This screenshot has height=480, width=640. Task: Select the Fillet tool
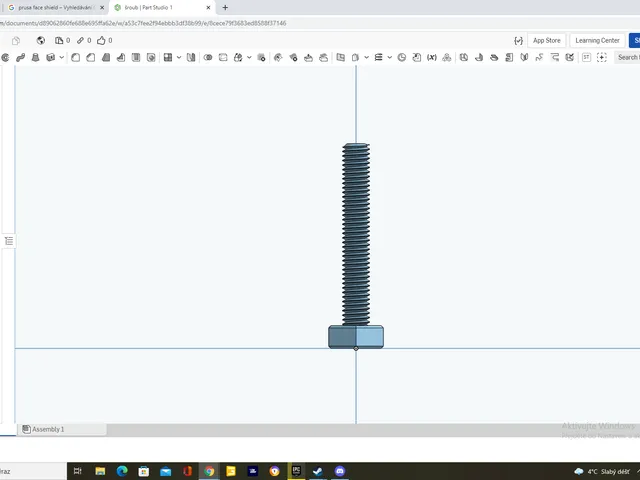(x=76, y=58)
